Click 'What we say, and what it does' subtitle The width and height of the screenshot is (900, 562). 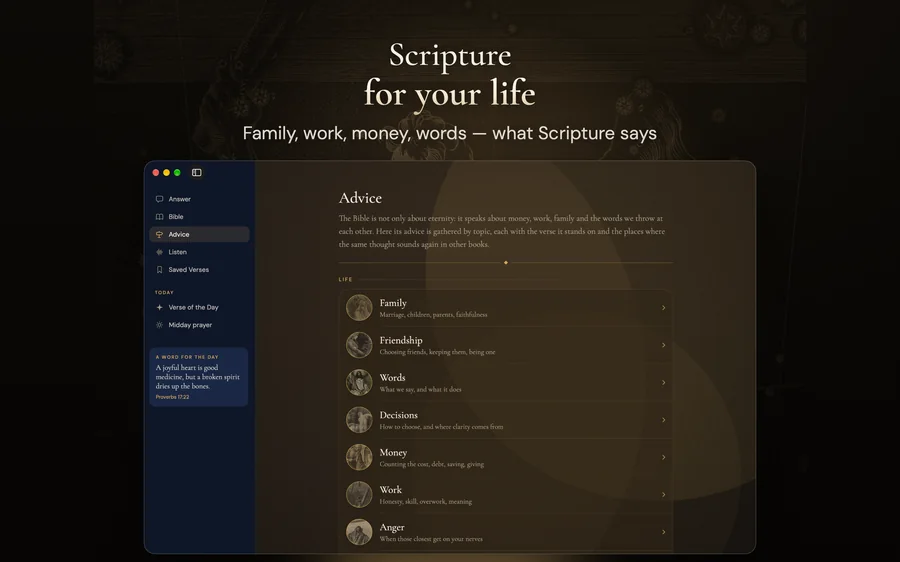pyautogui.click(x=420, y=389)
